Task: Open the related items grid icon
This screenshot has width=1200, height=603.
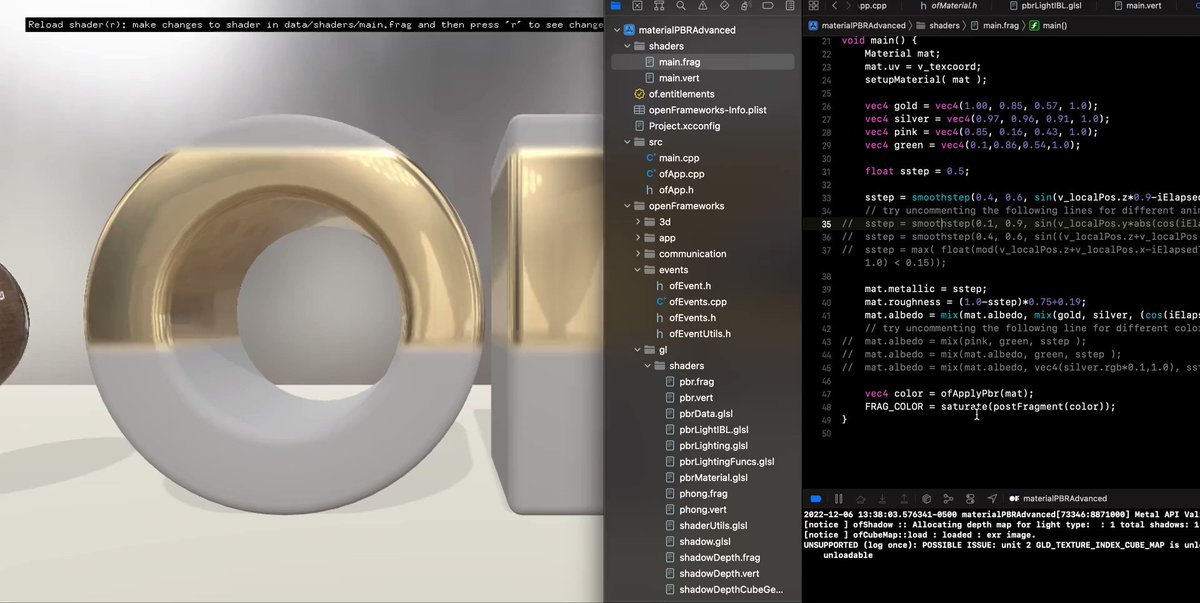Action: tap(813, 6)
